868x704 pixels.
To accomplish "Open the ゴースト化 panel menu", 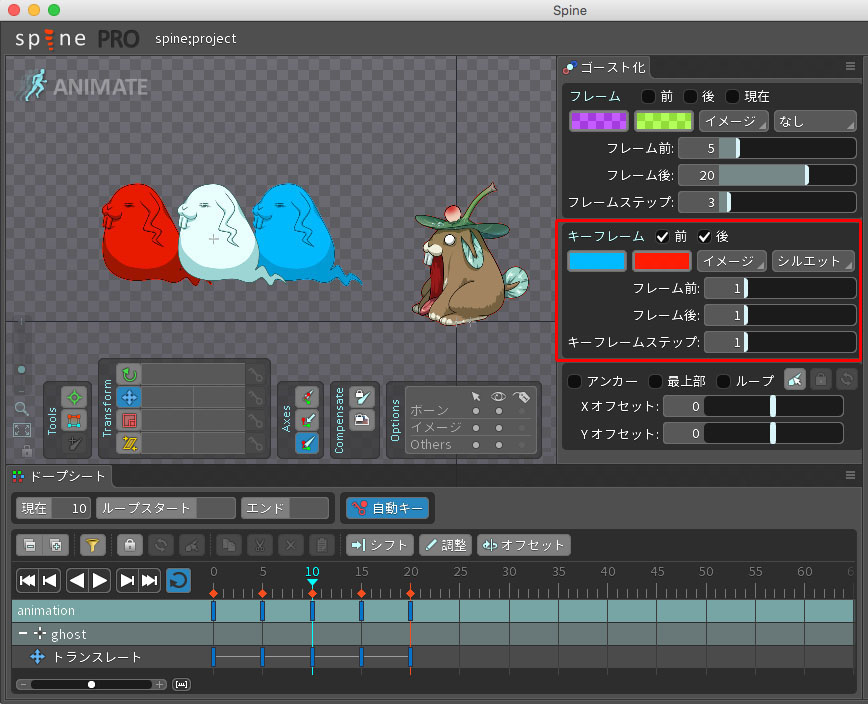I will [x=850, y=66].
